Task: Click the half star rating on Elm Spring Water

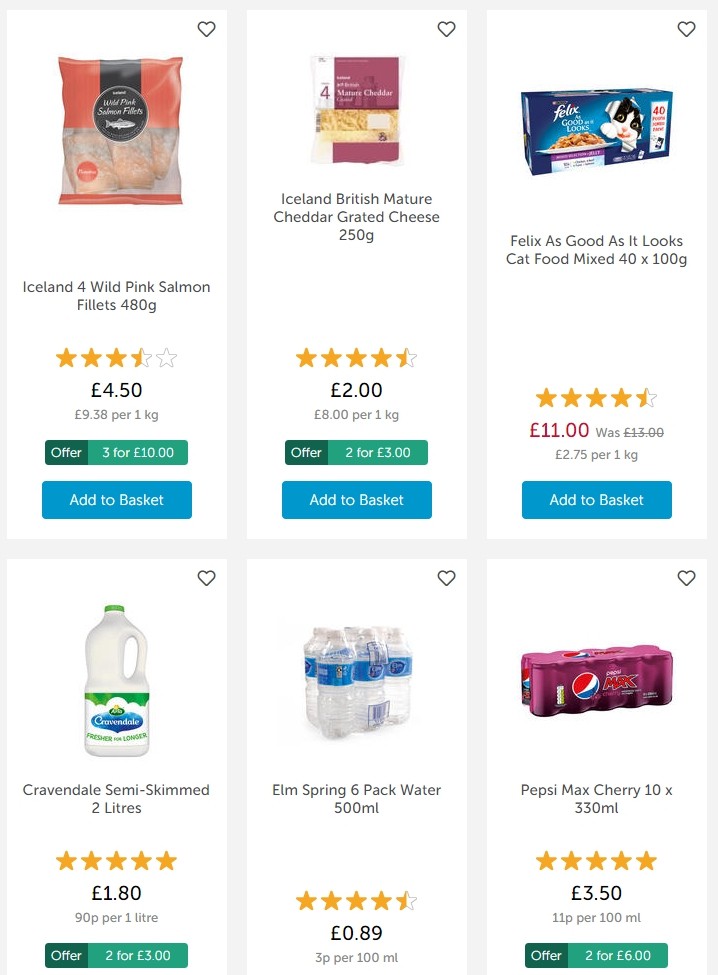Action: (407, 900)
